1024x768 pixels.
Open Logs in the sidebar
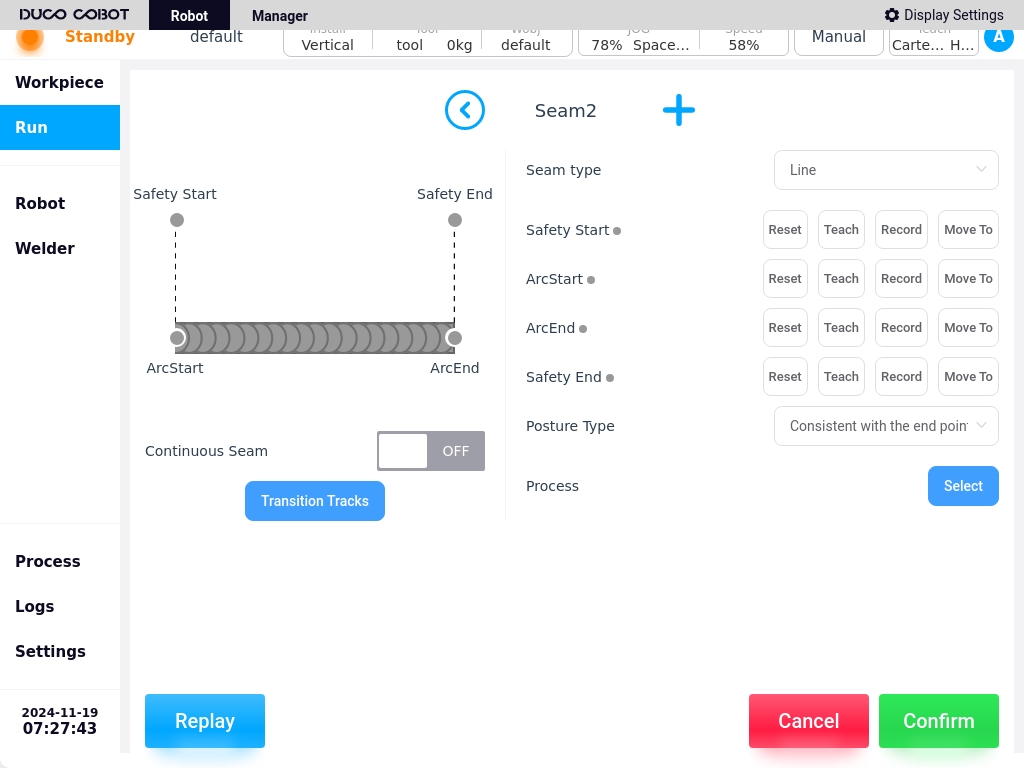point(59,606)
